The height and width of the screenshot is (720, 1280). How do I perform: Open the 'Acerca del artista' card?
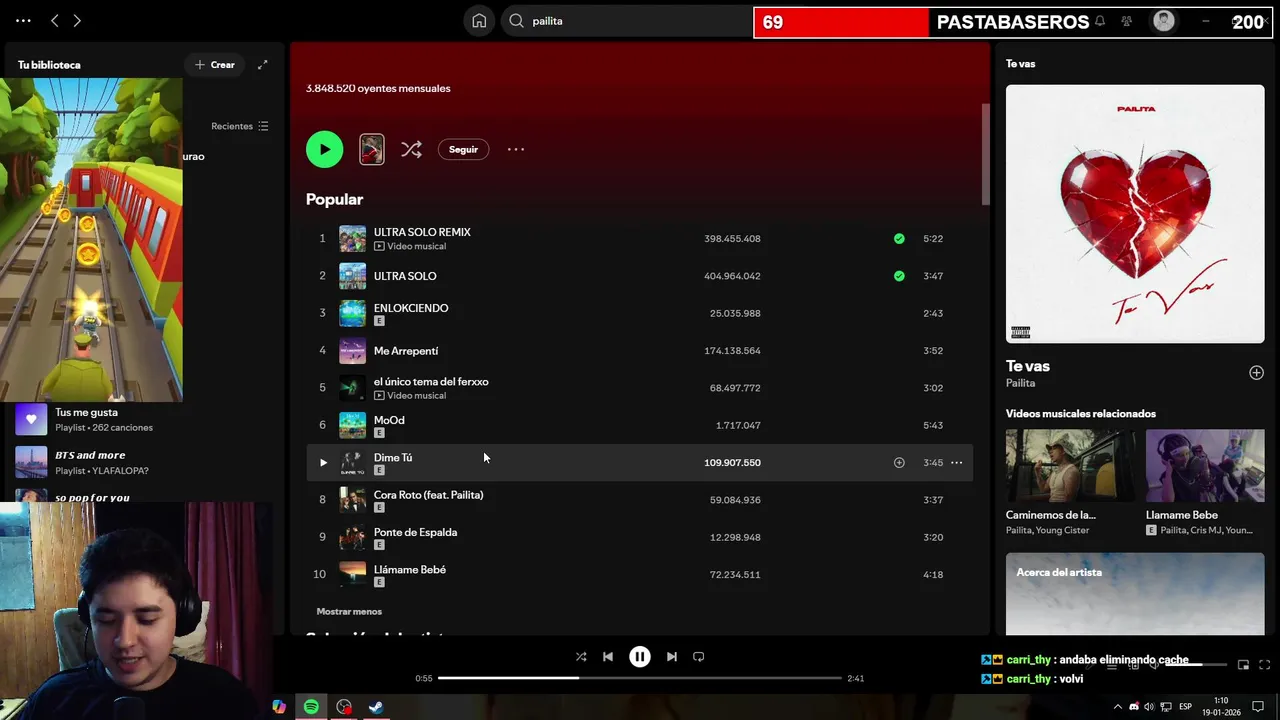(1135, 594)
